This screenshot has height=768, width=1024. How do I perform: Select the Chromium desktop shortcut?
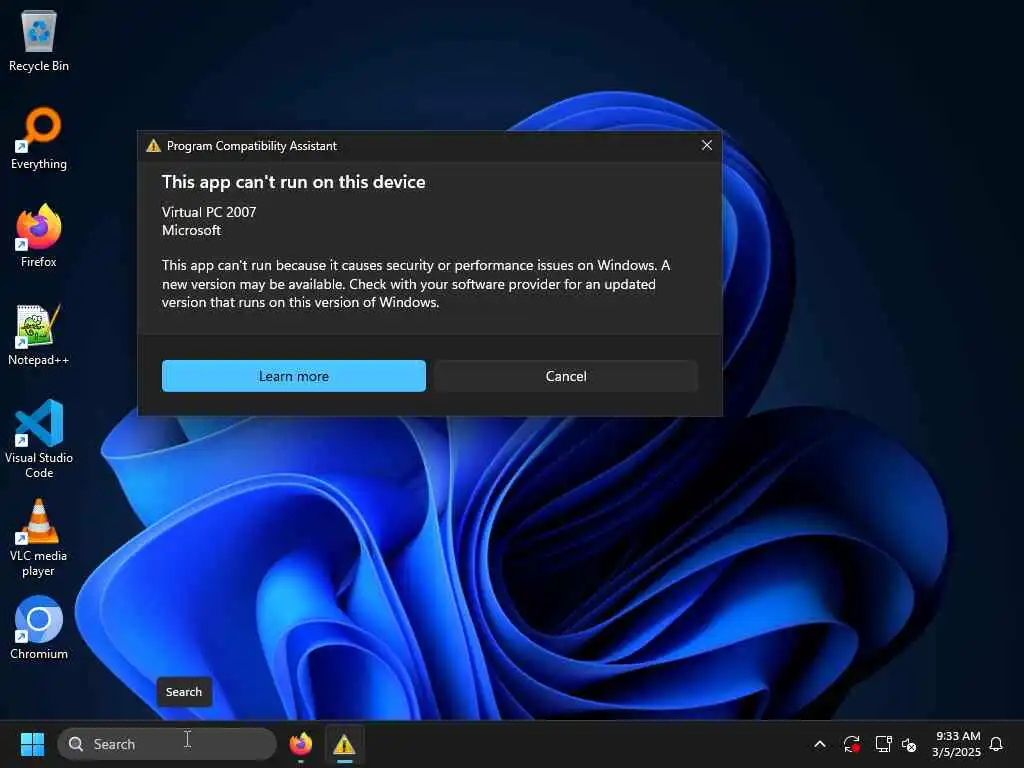point(39,628)
